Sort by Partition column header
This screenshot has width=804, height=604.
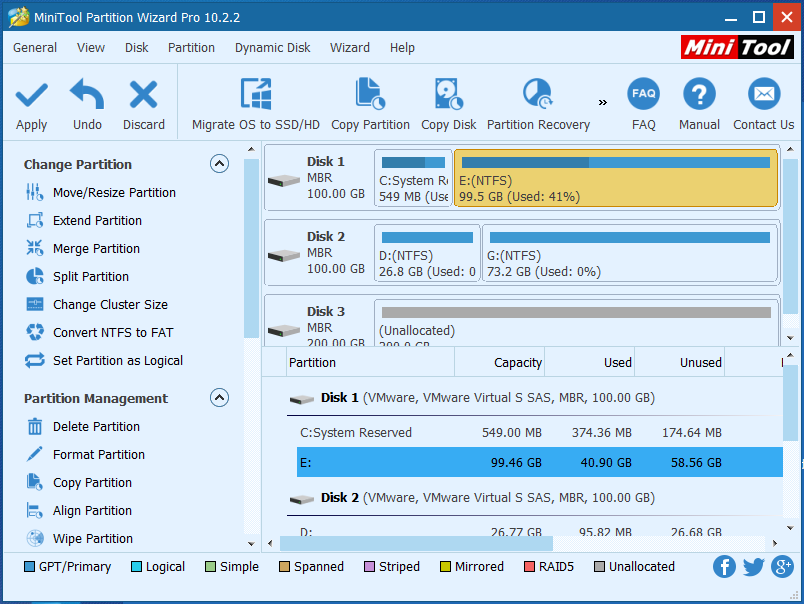[370, 363]
